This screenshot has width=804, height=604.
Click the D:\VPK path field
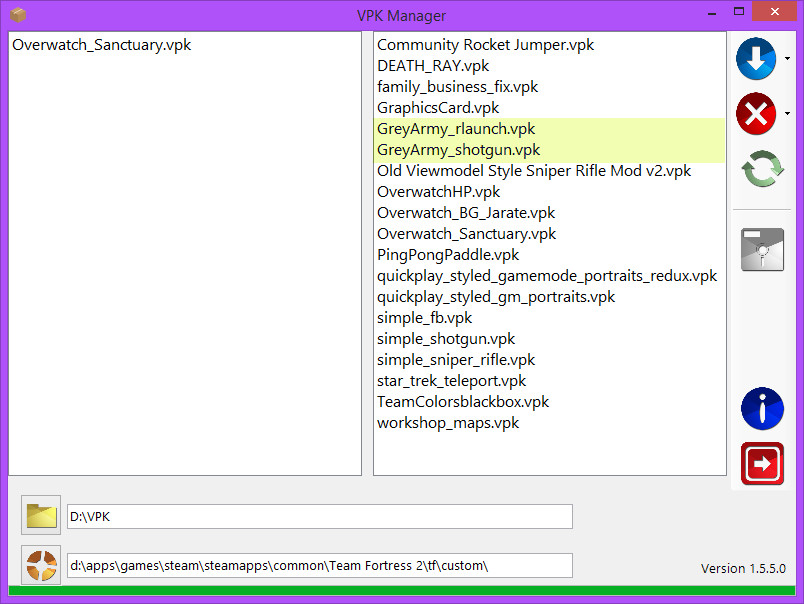318,515
